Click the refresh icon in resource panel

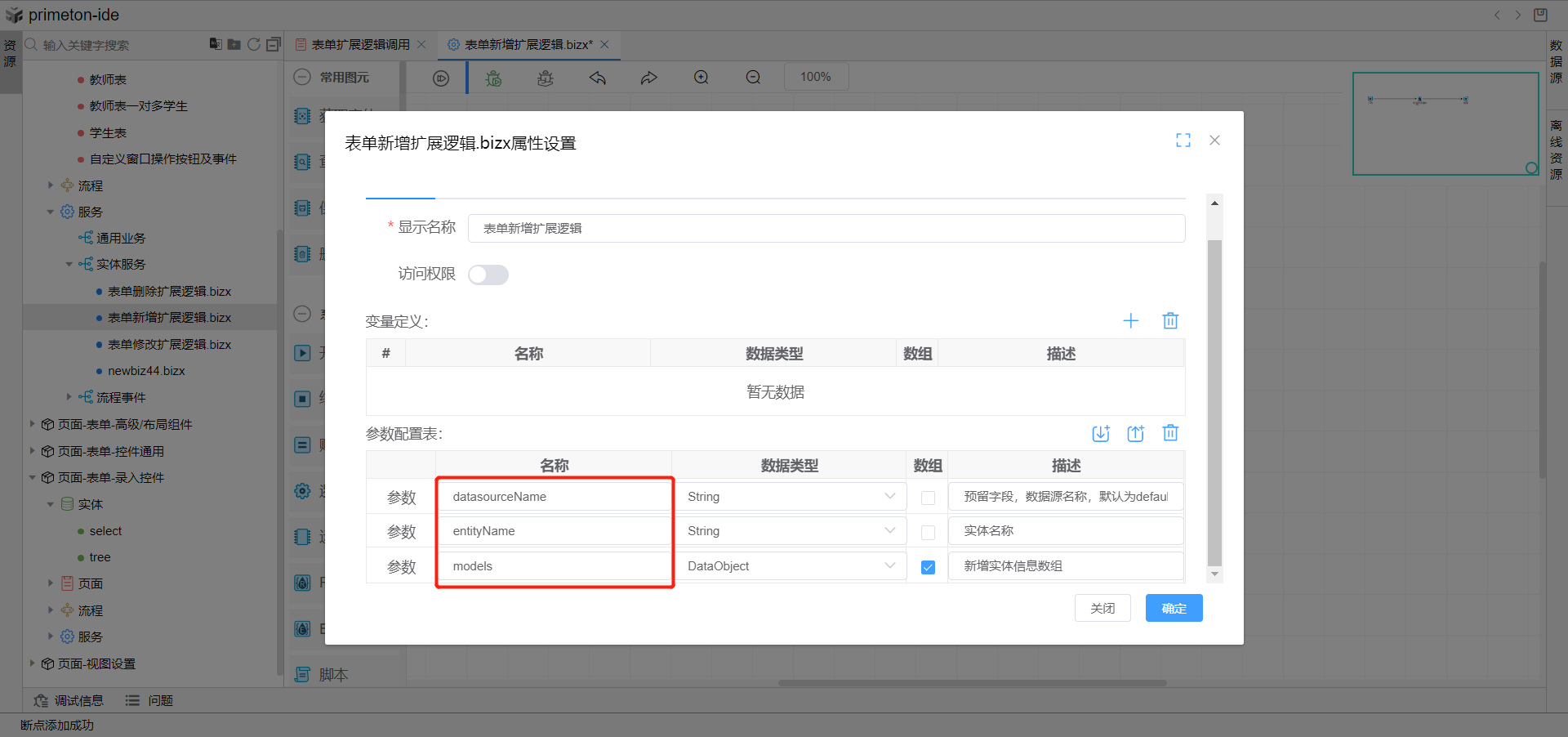tap(254, 45)
